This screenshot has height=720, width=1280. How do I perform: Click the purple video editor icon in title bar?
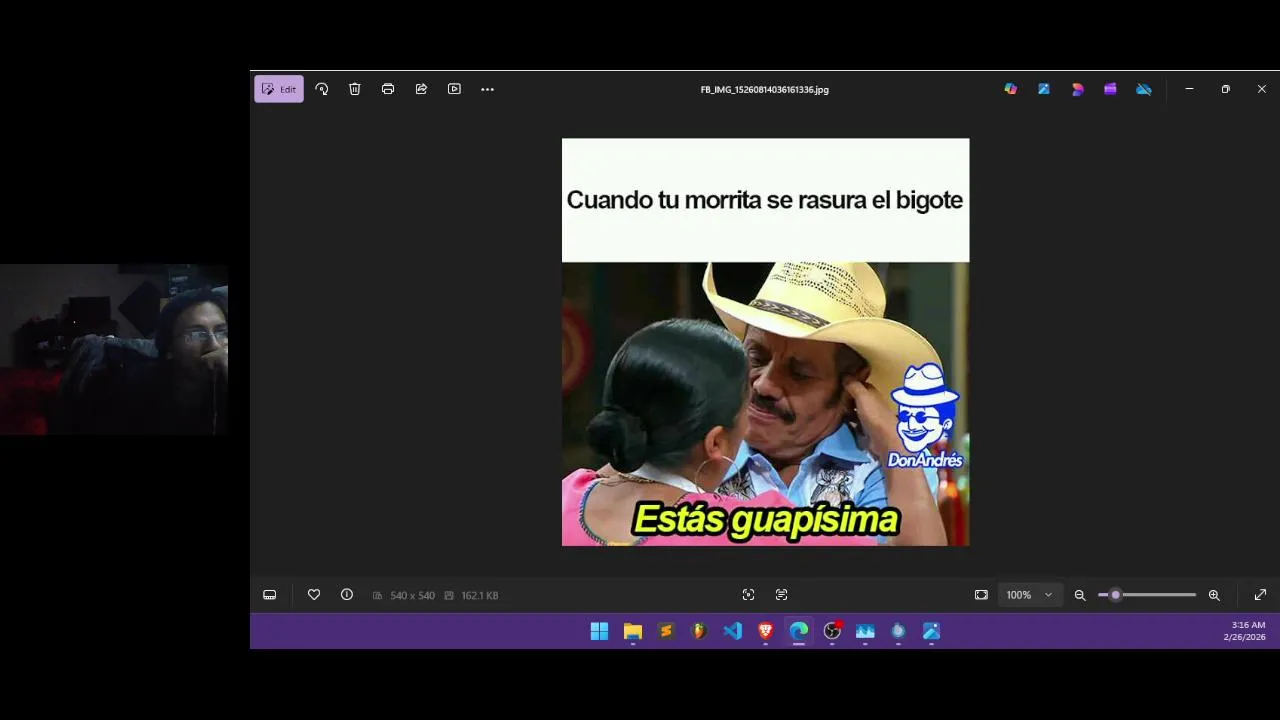pos(1110,89)
